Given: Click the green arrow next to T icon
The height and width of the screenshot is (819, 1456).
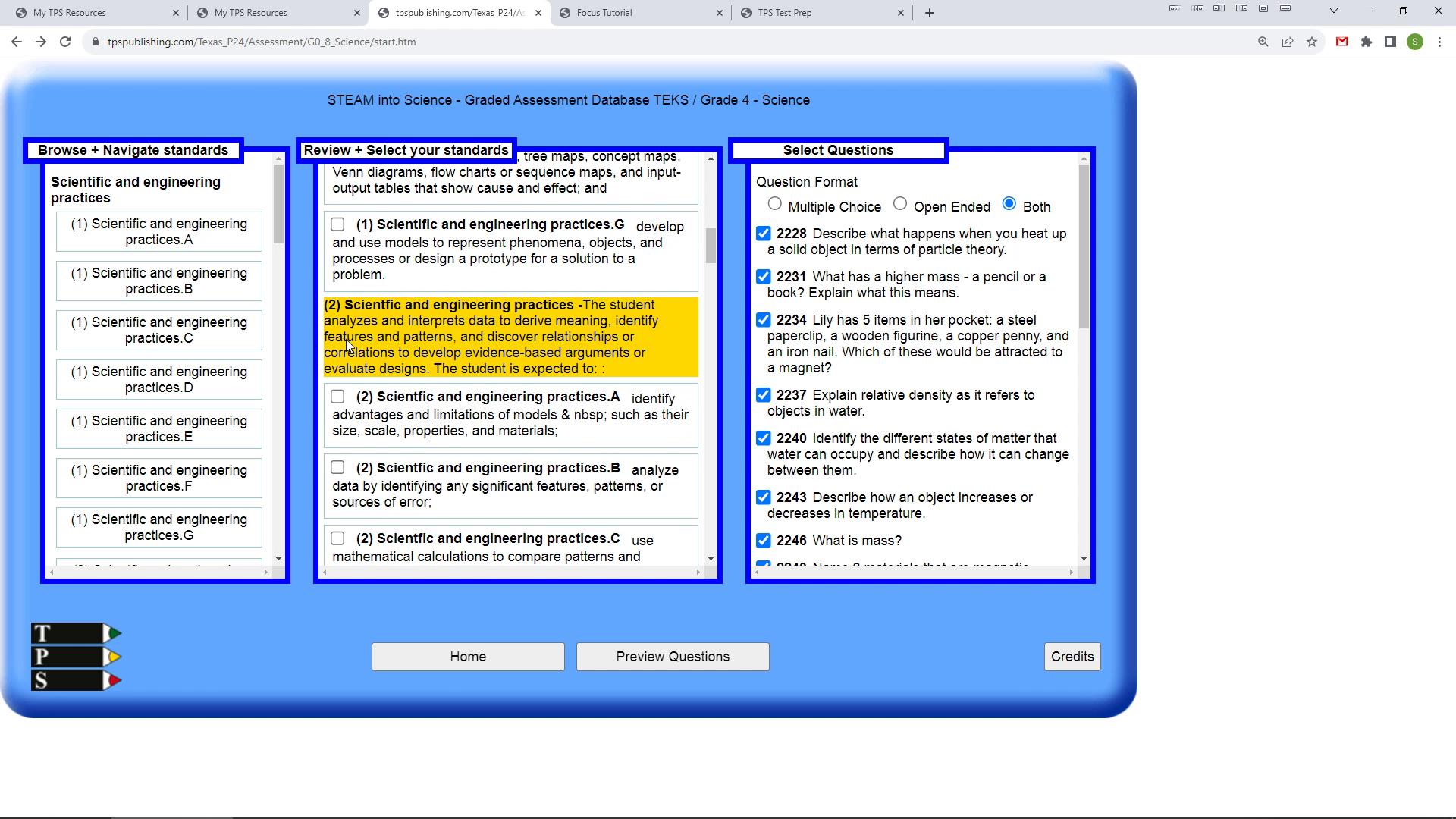Looking at the screenshot, I should (115, 634).
